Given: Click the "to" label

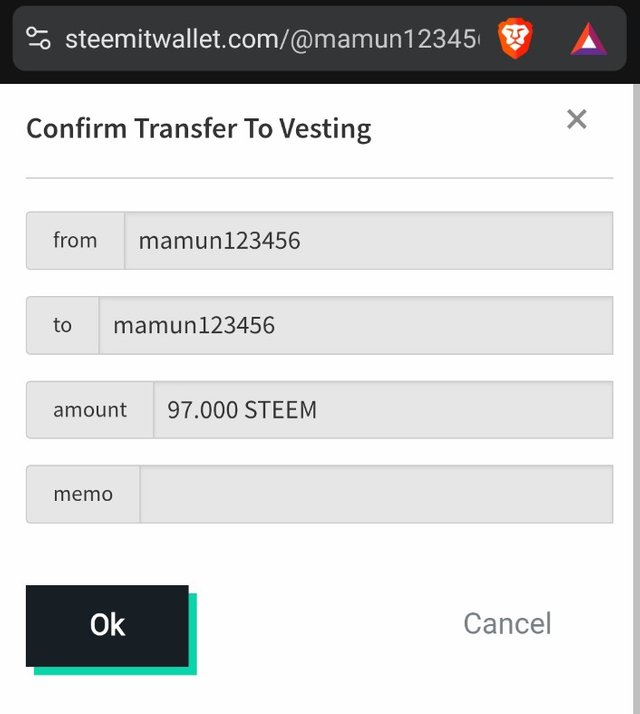Looking at the screenshot, I should point(62,325).
